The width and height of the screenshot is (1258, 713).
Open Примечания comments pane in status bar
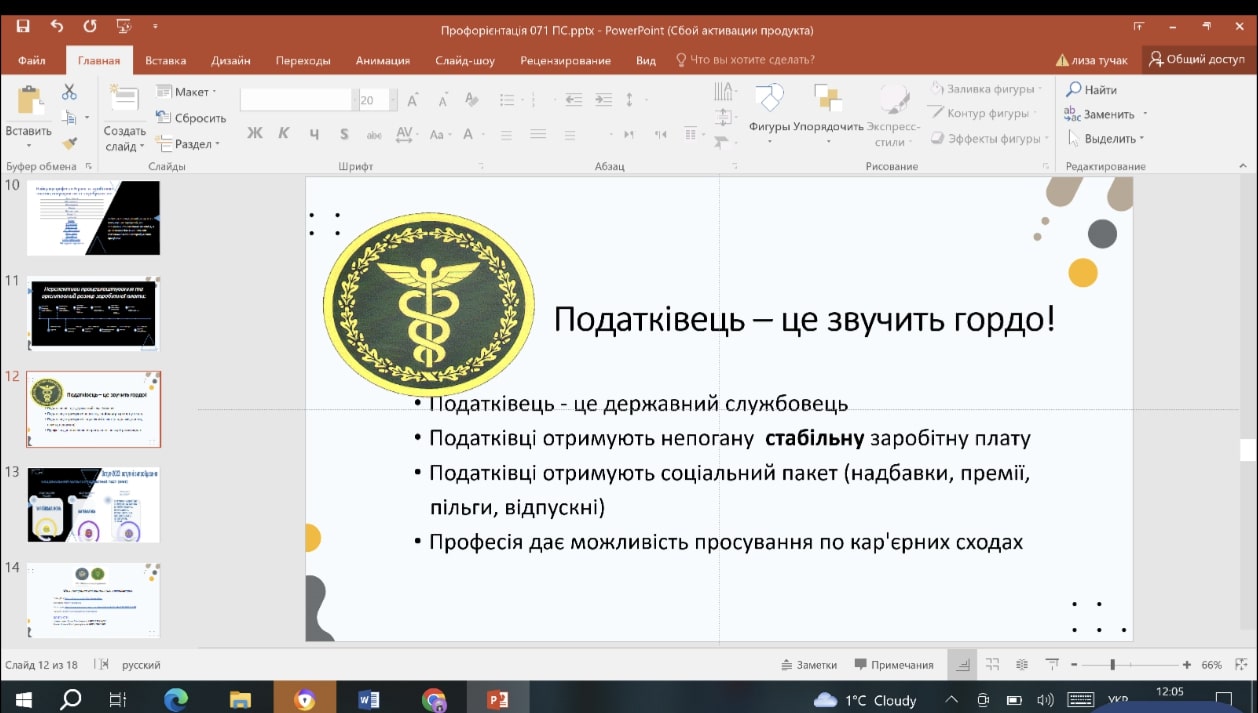[894, 665]
